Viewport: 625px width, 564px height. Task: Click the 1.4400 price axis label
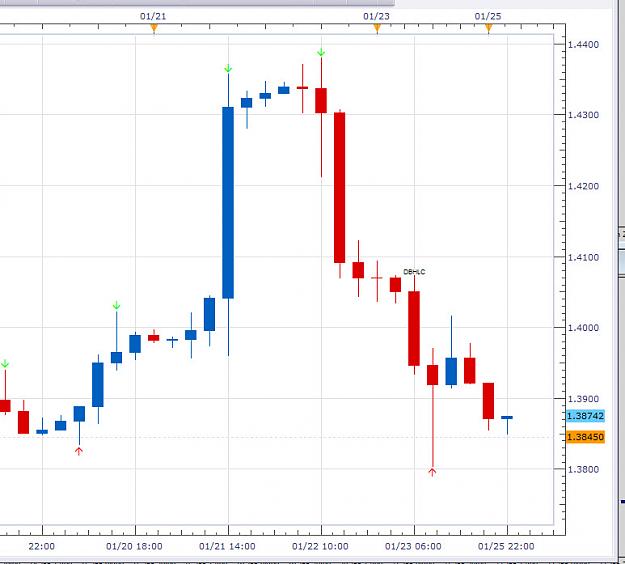(583, 45)
